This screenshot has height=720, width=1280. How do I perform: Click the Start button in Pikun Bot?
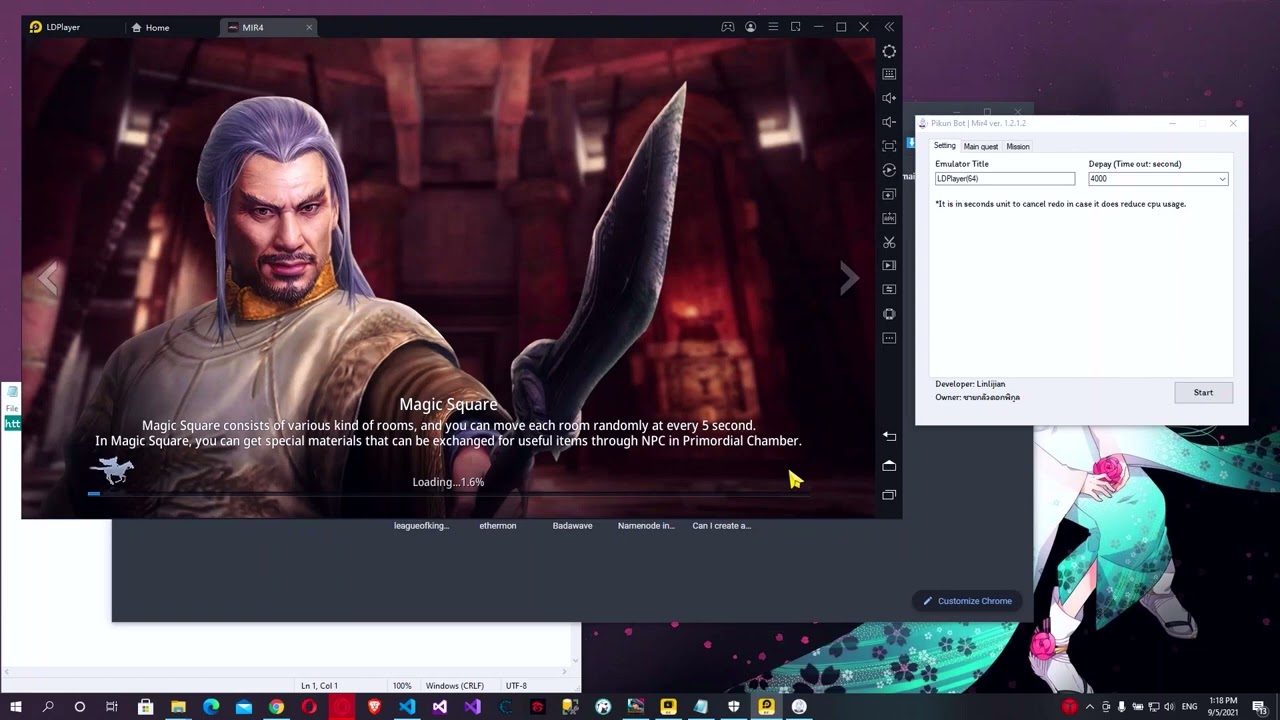(x=1203, y=393)
